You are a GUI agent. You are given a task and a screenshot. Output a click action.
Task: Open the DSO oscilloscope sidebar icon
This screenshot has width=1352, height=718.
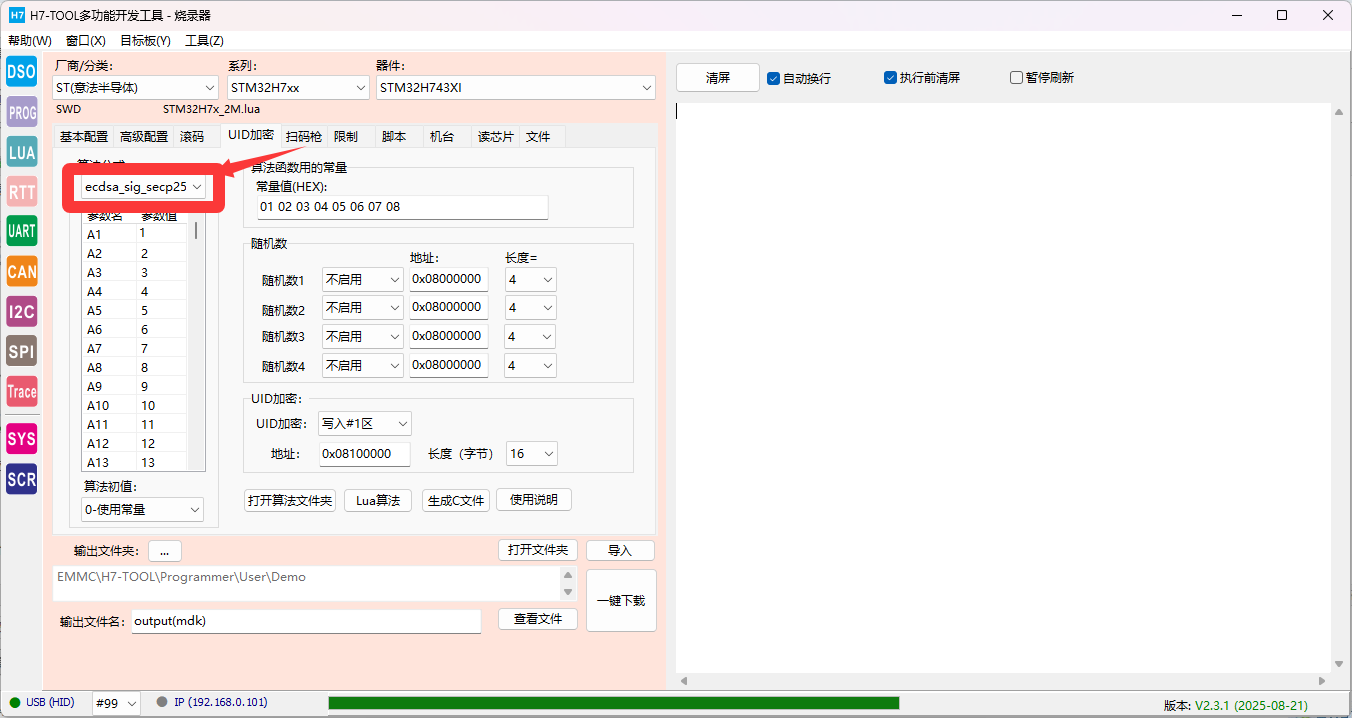pos(21,71)
